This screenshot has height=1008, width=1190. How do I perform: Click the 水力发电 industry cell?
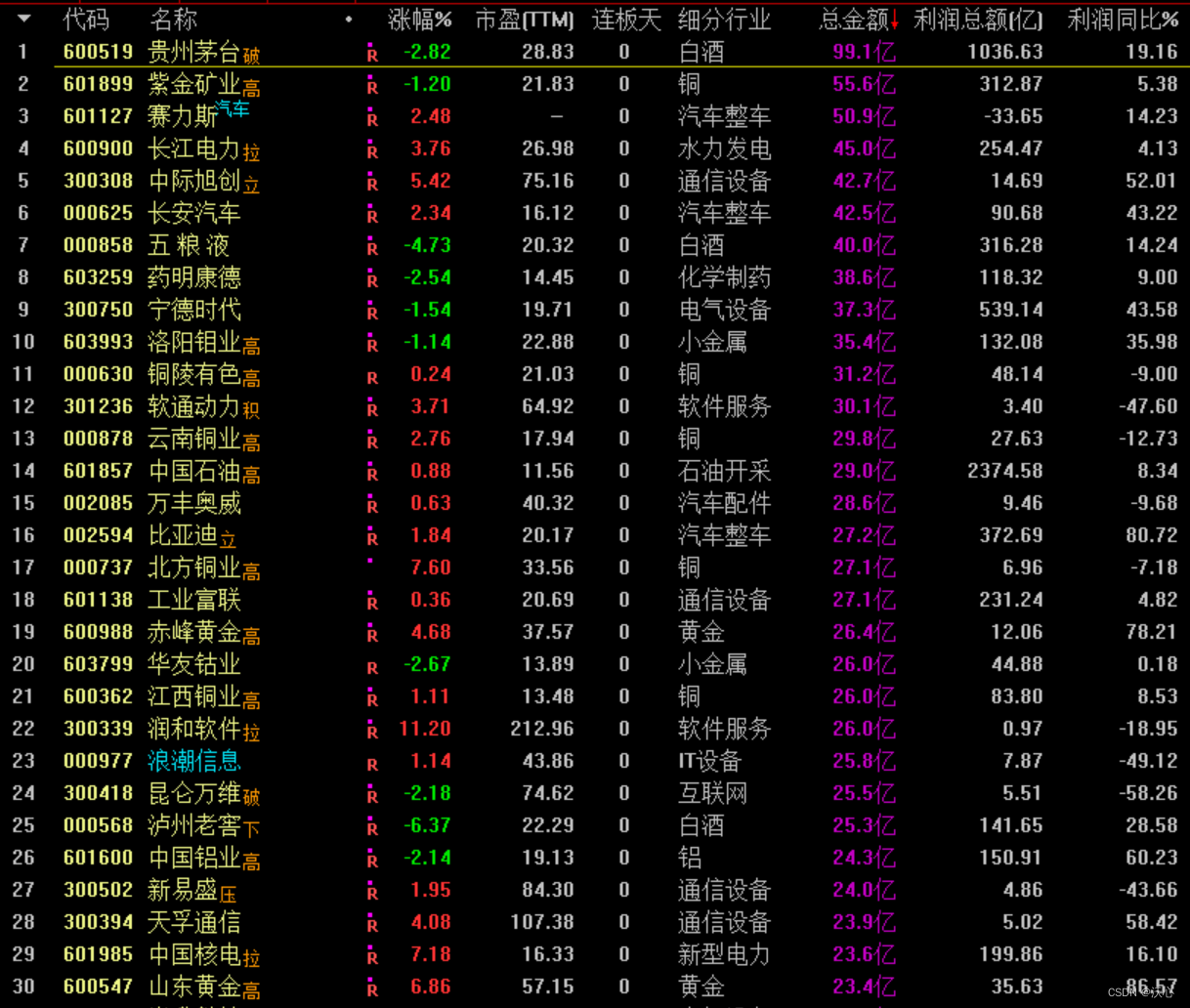[724, 148]
